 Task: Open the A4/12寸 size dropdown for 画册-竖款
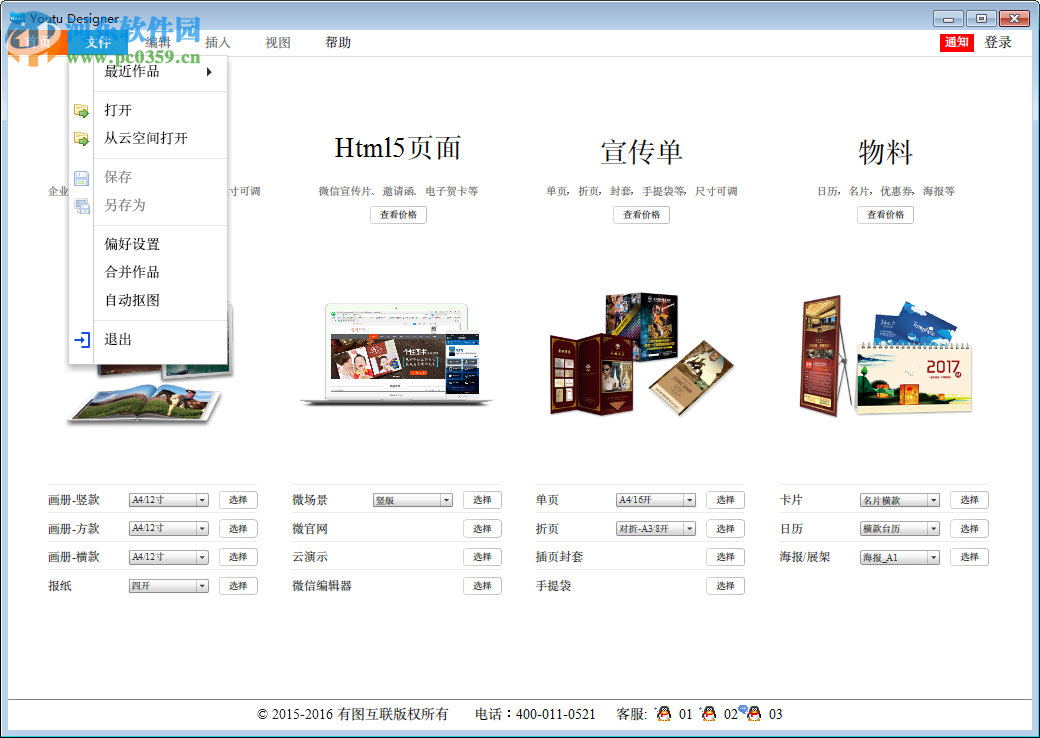click(x=168, y=499)
